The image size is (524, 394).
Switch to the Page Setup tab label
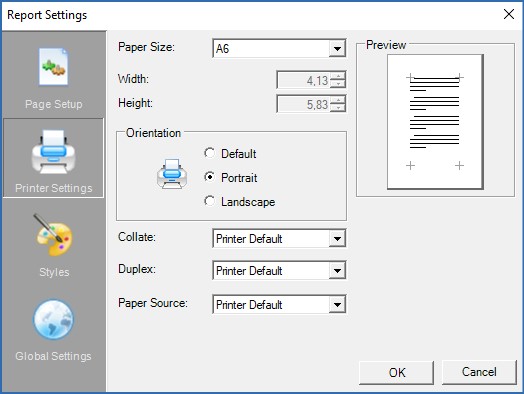coord(53,104)
